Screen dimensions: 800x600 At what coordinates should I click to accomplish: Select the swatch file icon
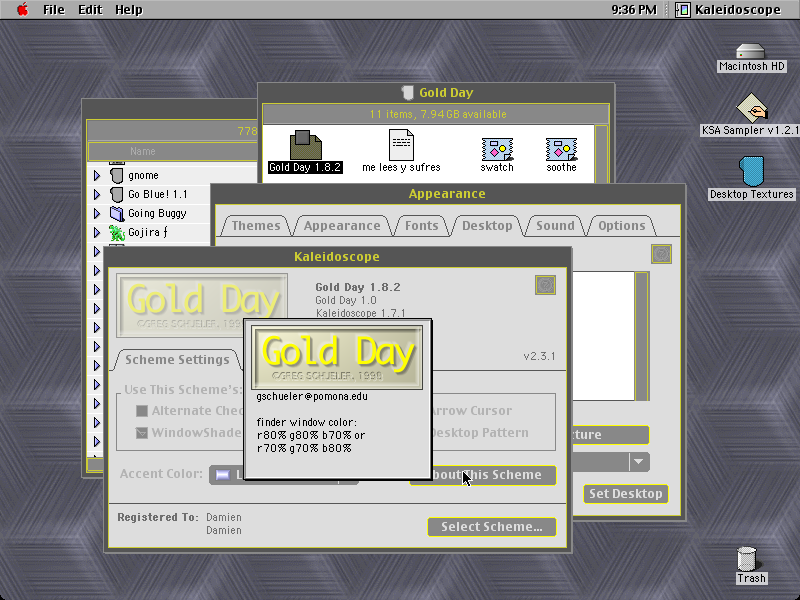point(497,149)
